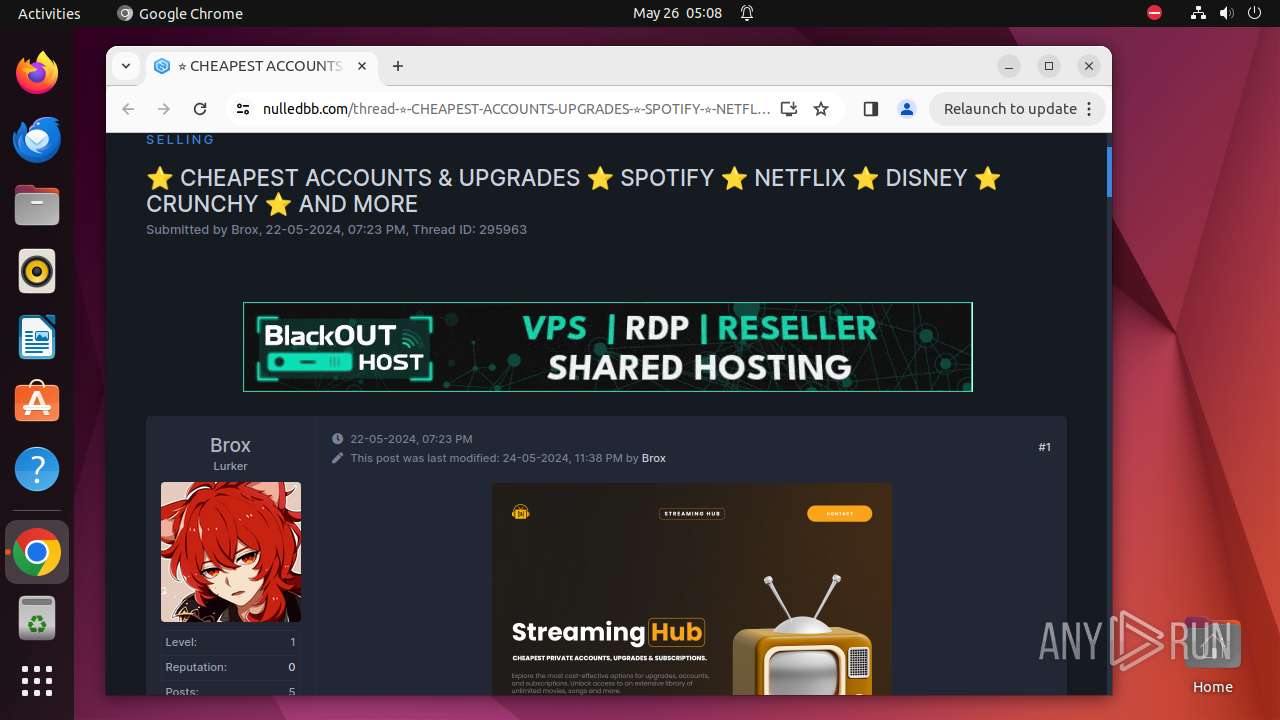Screen dimensions: 1280x720
Task: Click Brox in the last modified line
Action: pyautogui.click(x=654, y=458)
